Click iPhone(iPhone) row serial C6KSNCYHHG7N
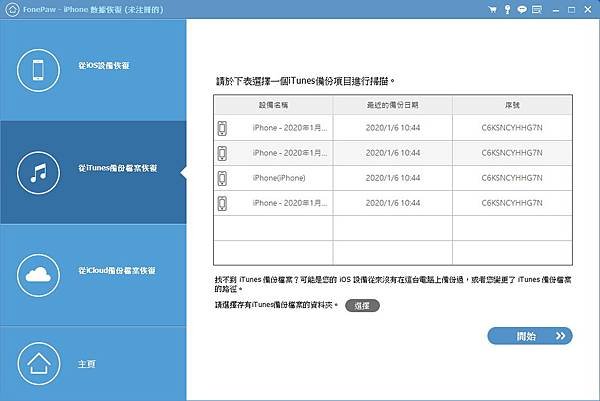Viewport: 600px width, 401px height. [512, 178]
